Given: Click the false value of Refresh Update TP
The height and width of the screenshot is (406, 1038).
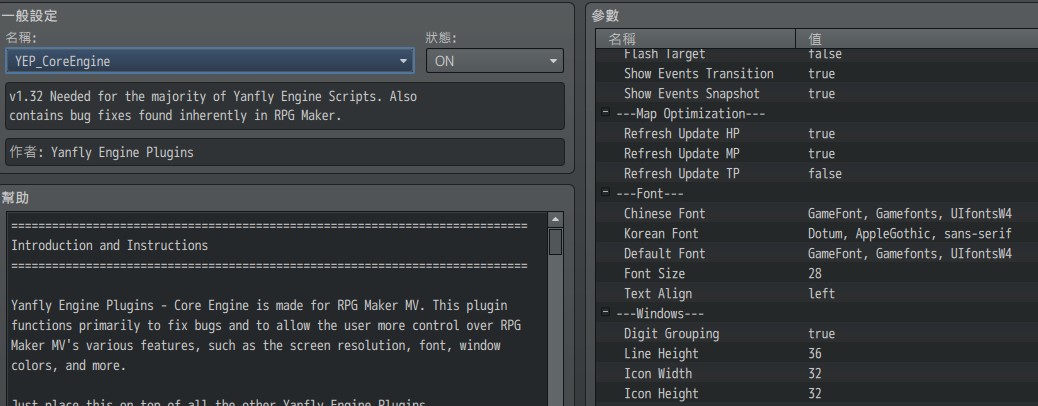Looking at the screenshot, I should [x=825, y=174].
